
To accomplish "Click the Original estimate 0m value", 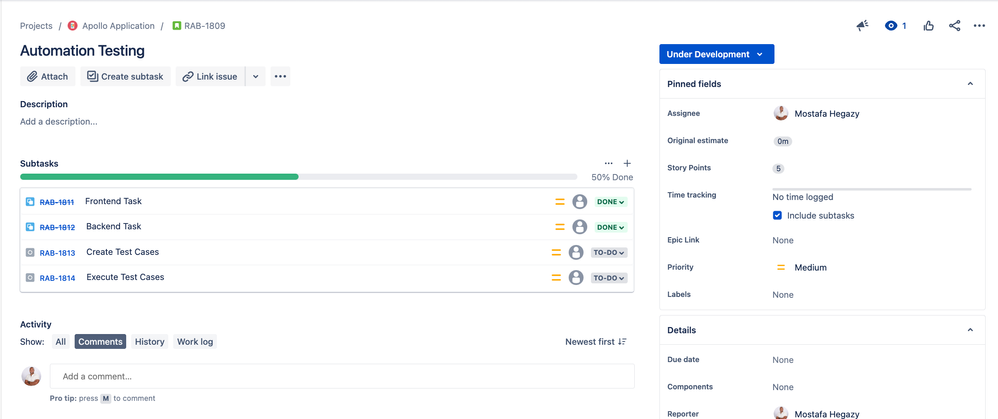I will click(x=782, y=141).
